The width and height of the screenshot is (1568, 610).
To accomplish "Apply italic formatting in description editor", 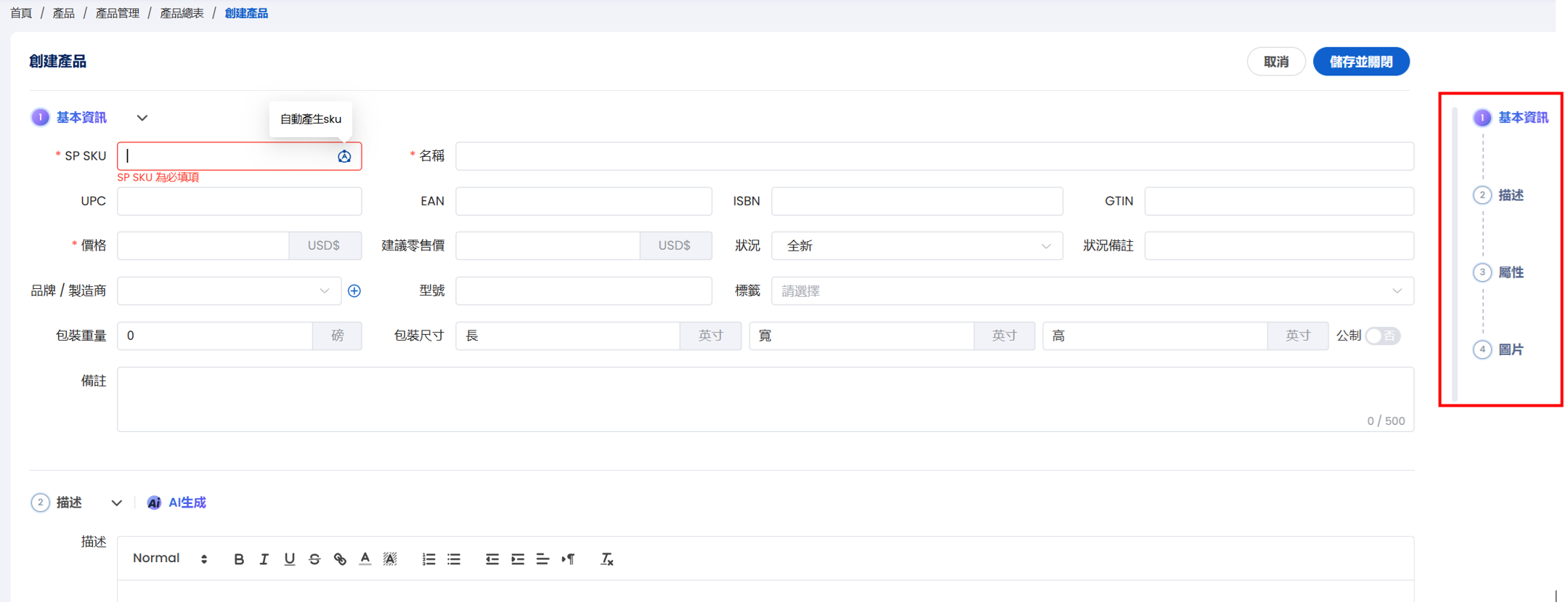I will pyautogui.click(x=264, y=559).
